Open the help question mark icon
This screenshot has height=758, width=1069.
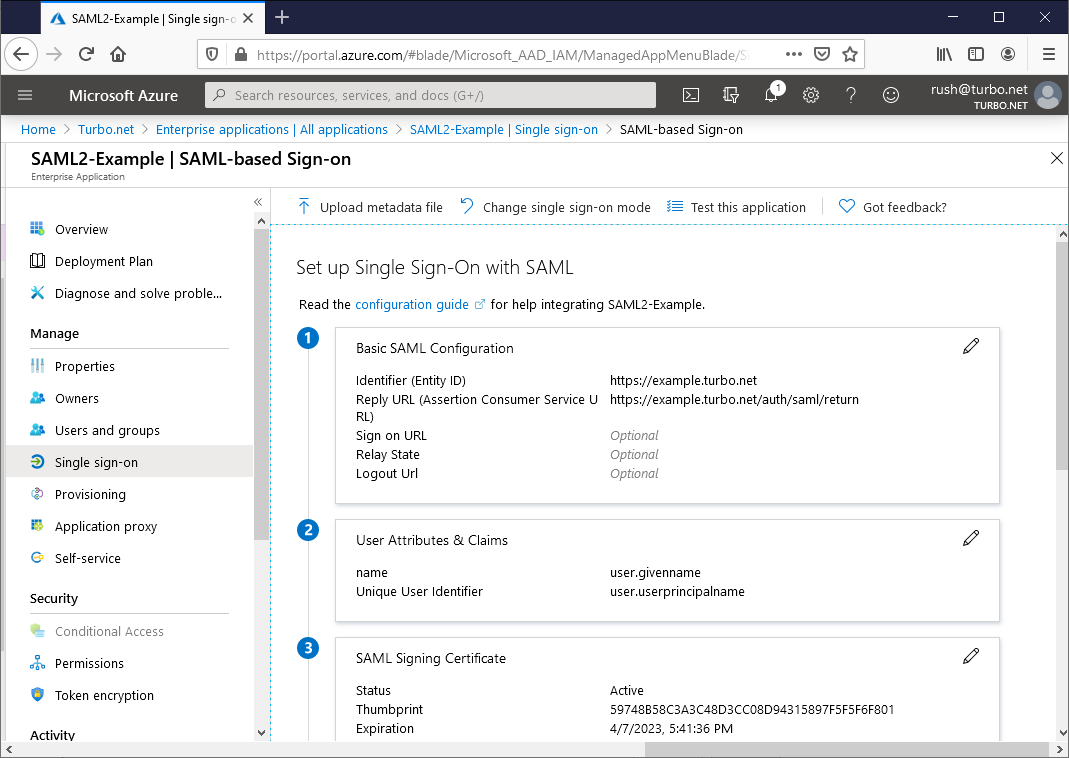coord(850,95)
